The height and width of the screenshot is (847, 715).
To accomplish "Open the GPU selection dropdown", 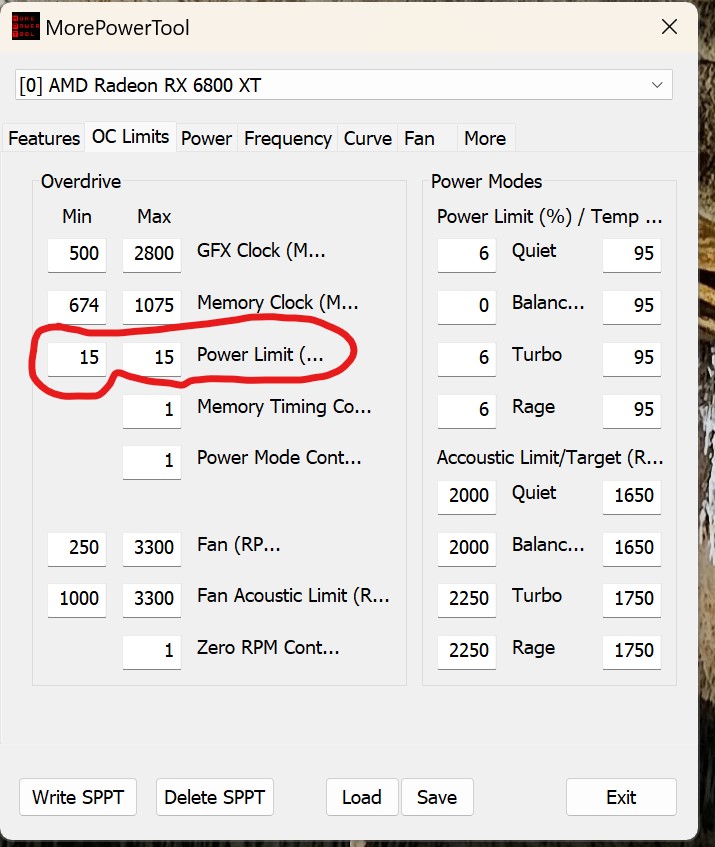I will (343, 85).
